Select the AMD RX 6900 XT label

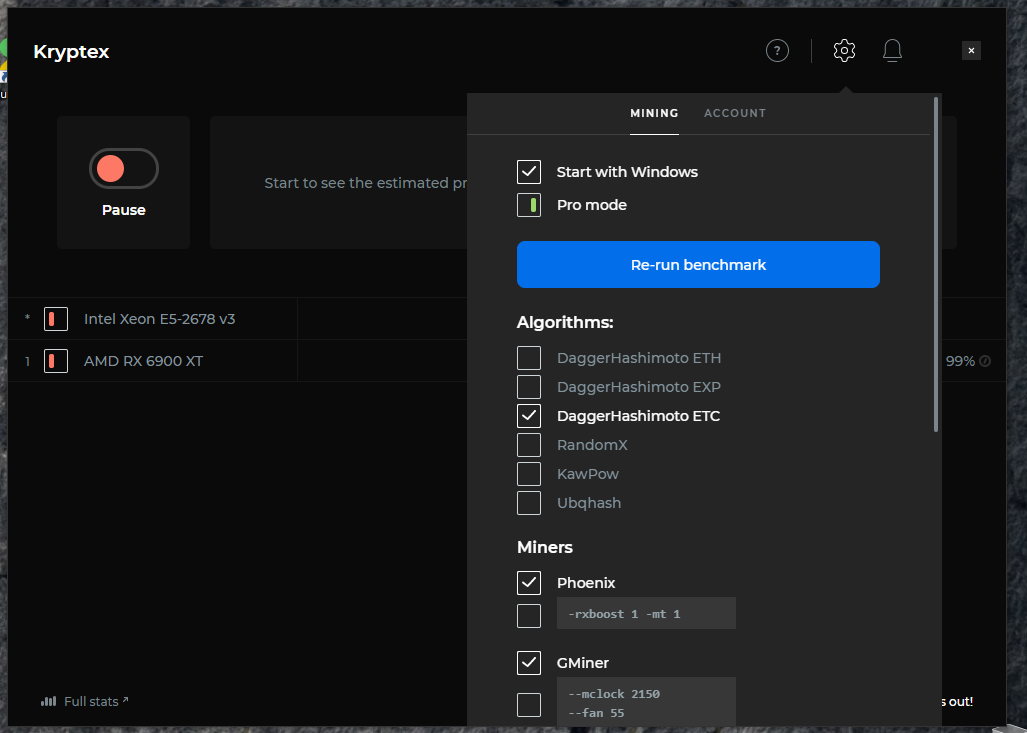[x=143, y=361]
